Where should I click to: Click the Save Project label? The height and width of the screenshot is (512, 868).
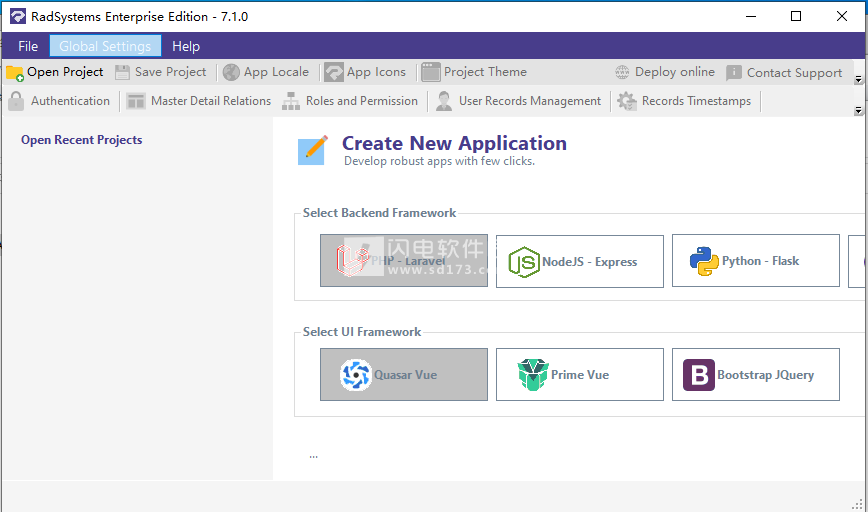coord(170,72)
